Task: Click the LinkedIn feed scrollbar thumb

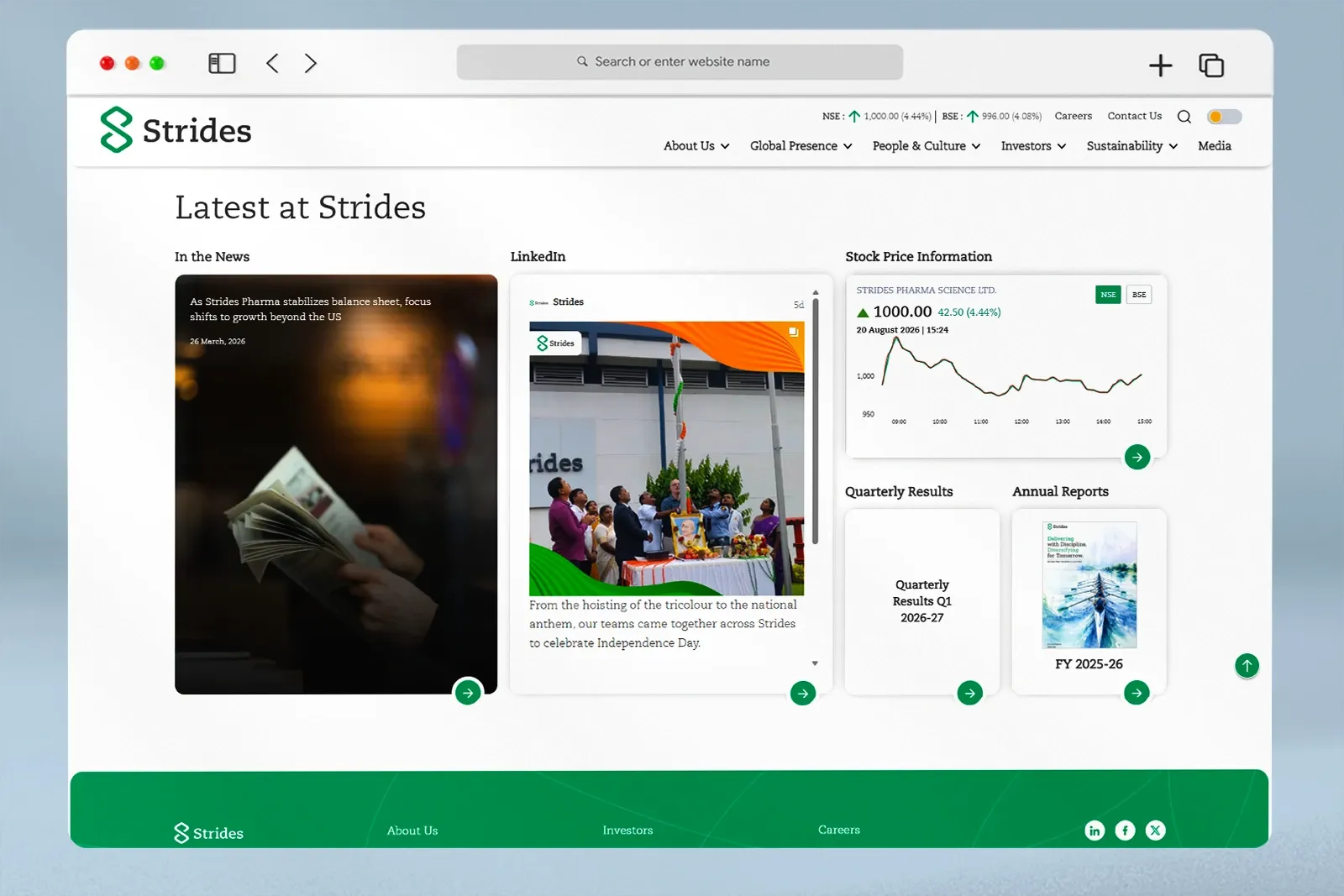Action: coord(815,420)
